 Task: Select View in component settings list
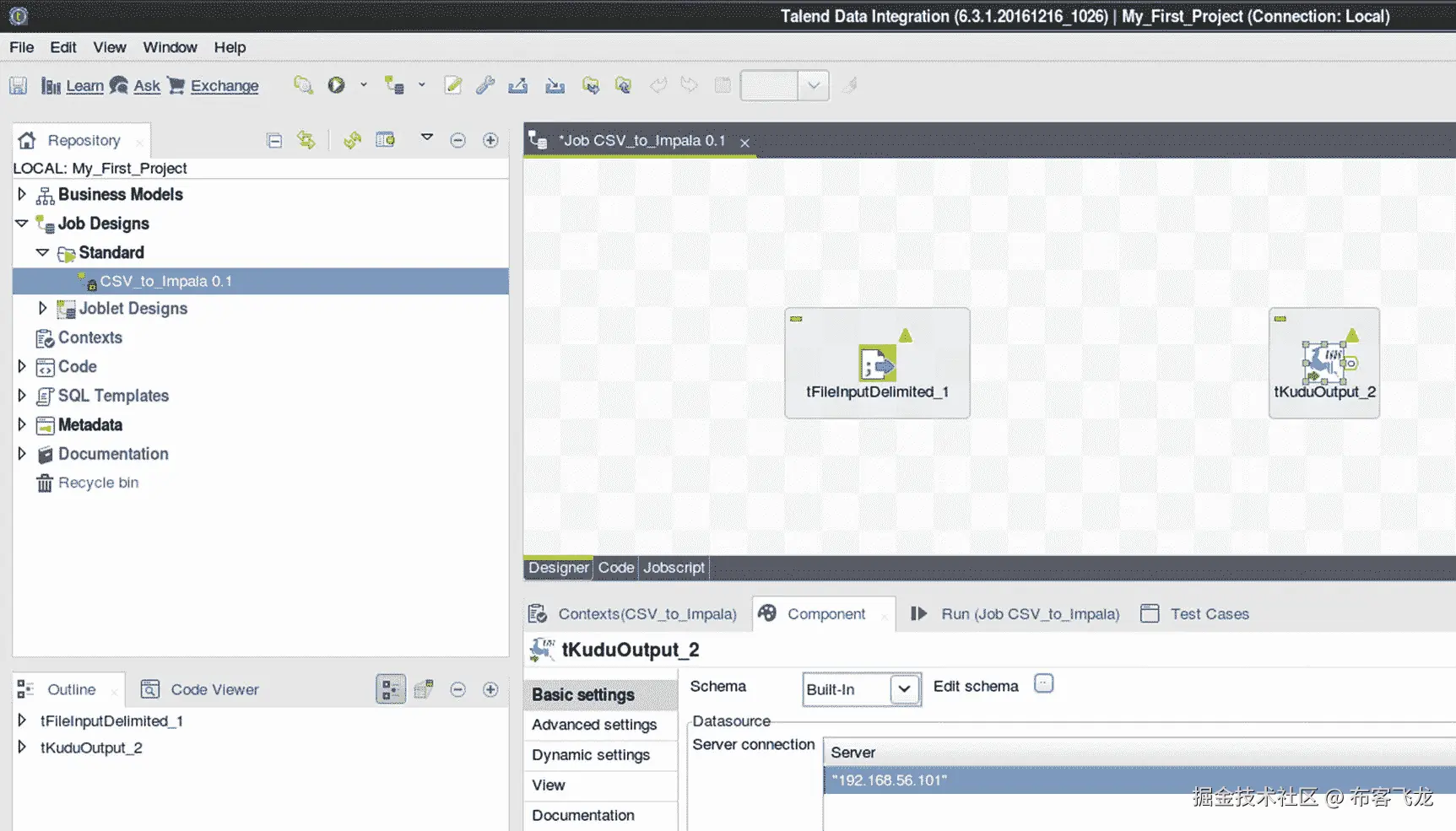pos(600,785)
